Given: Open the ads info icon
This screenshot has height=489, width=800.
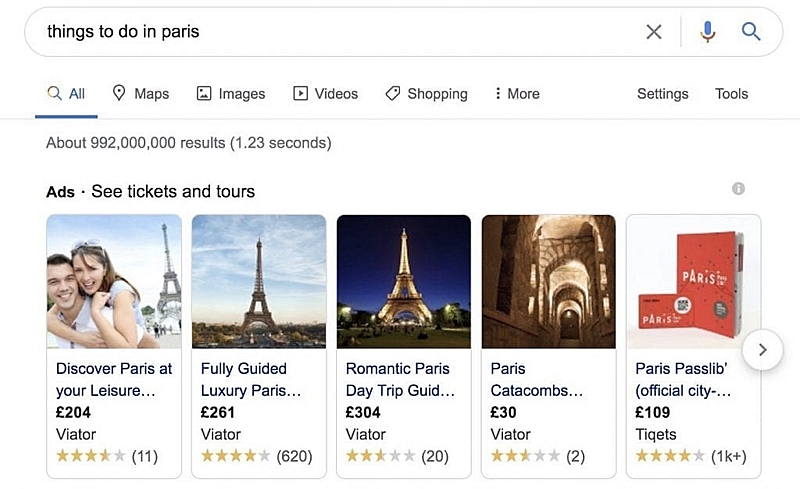Looking at the screenshot, I should coord(738,188).
